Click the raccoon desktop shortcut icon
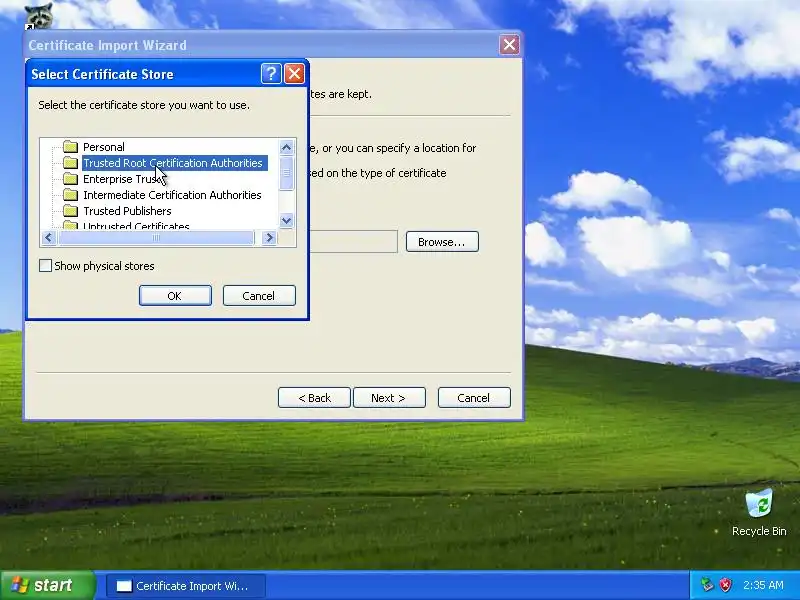800x600 pixels. pyautogui.click(x=39, y=15)
